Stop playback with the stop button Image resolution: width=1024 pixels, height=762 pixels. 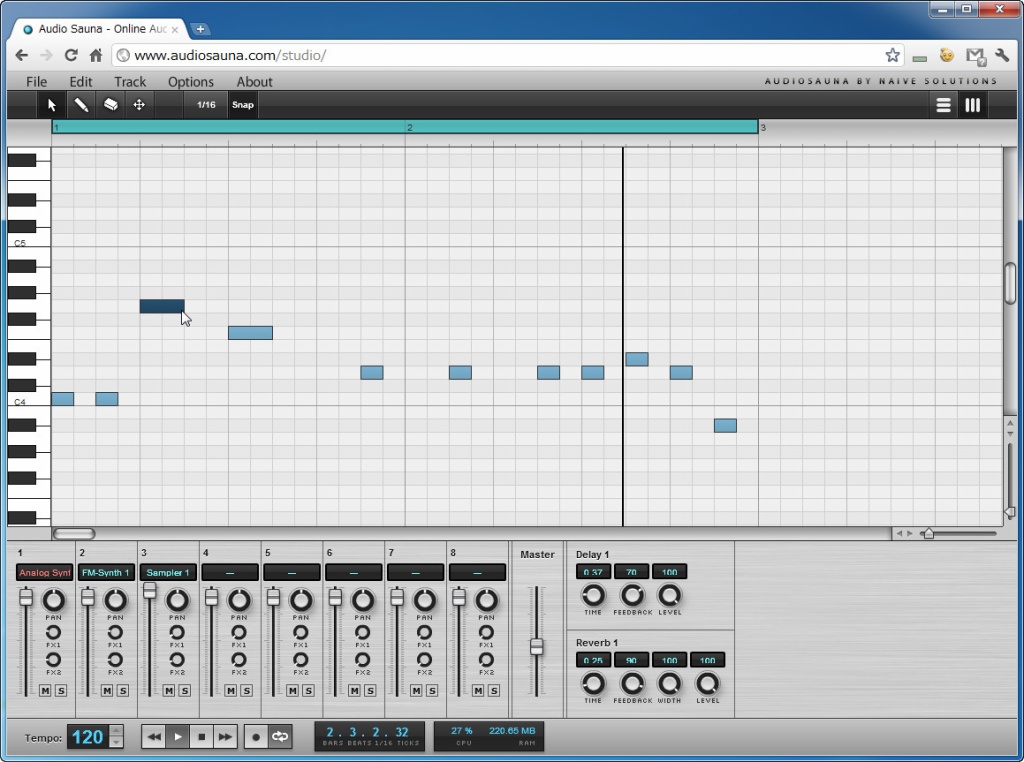(202, 737)
